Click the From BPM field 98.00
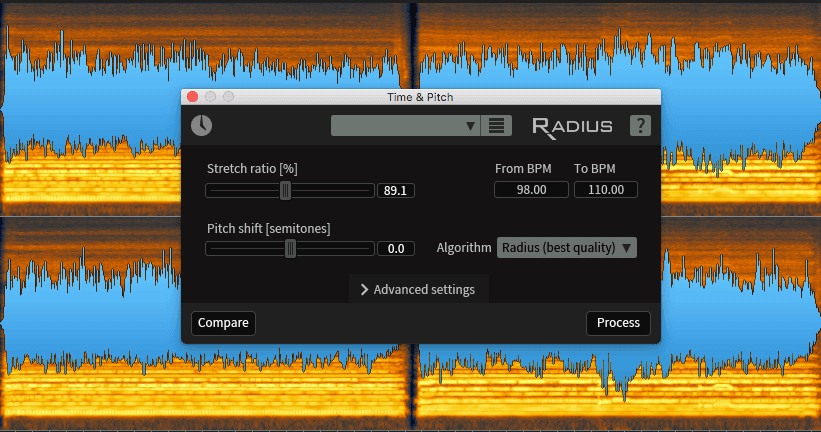This screenshot has width=821, height=432. [x=531, y=190]
